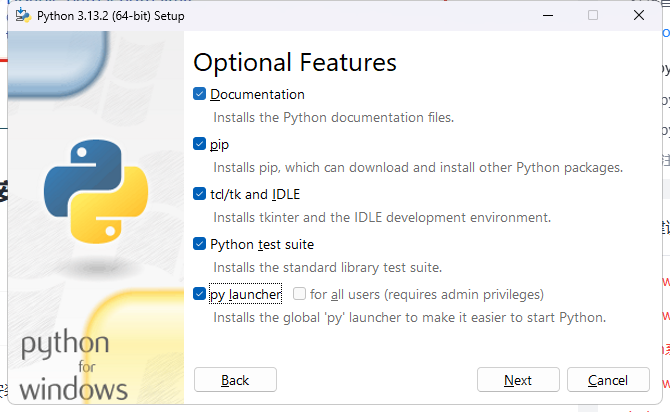Click the pip label text
This screenshot has width=670, height=412.
(x=219, y=145)
